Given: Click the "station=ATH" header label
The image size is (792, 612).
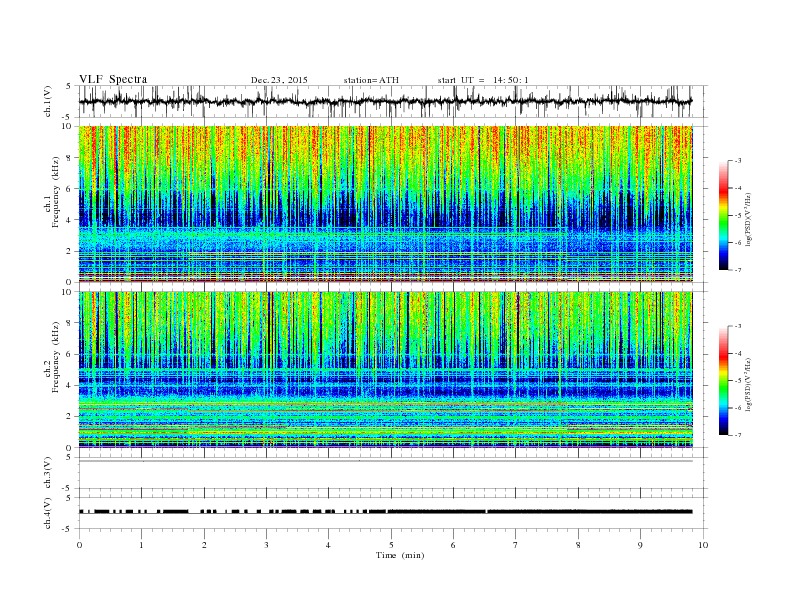Looking at the screenshot, I should (x=371, y=80).
